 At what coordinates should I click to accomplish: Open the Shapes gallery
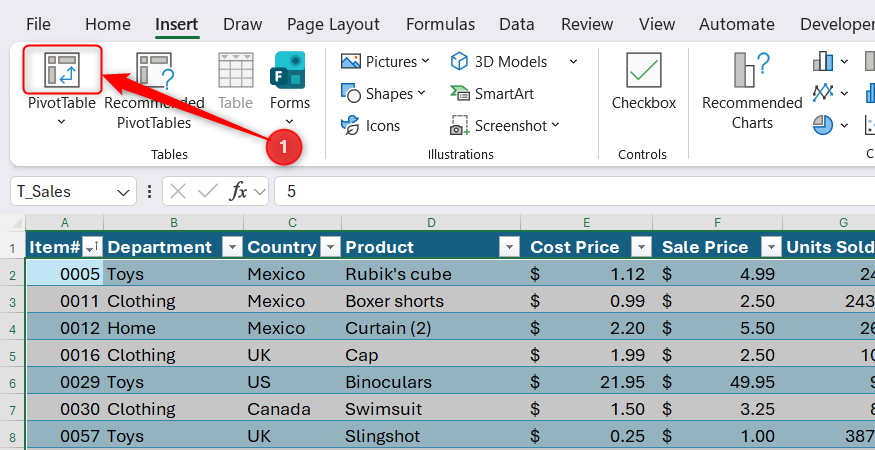pyautogui.click(x=383, y=94)
